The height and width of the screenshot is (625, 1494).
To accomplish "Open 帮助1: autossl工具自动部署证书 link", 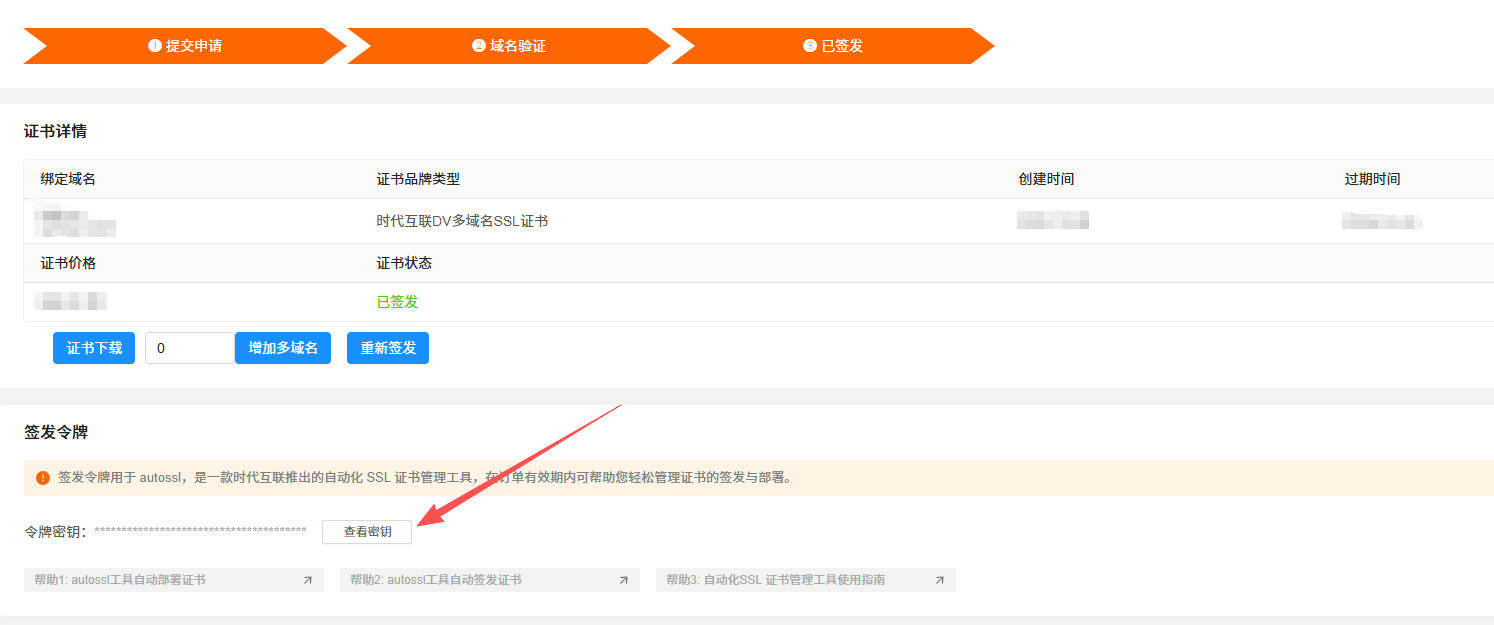I will tap(120, 580).
